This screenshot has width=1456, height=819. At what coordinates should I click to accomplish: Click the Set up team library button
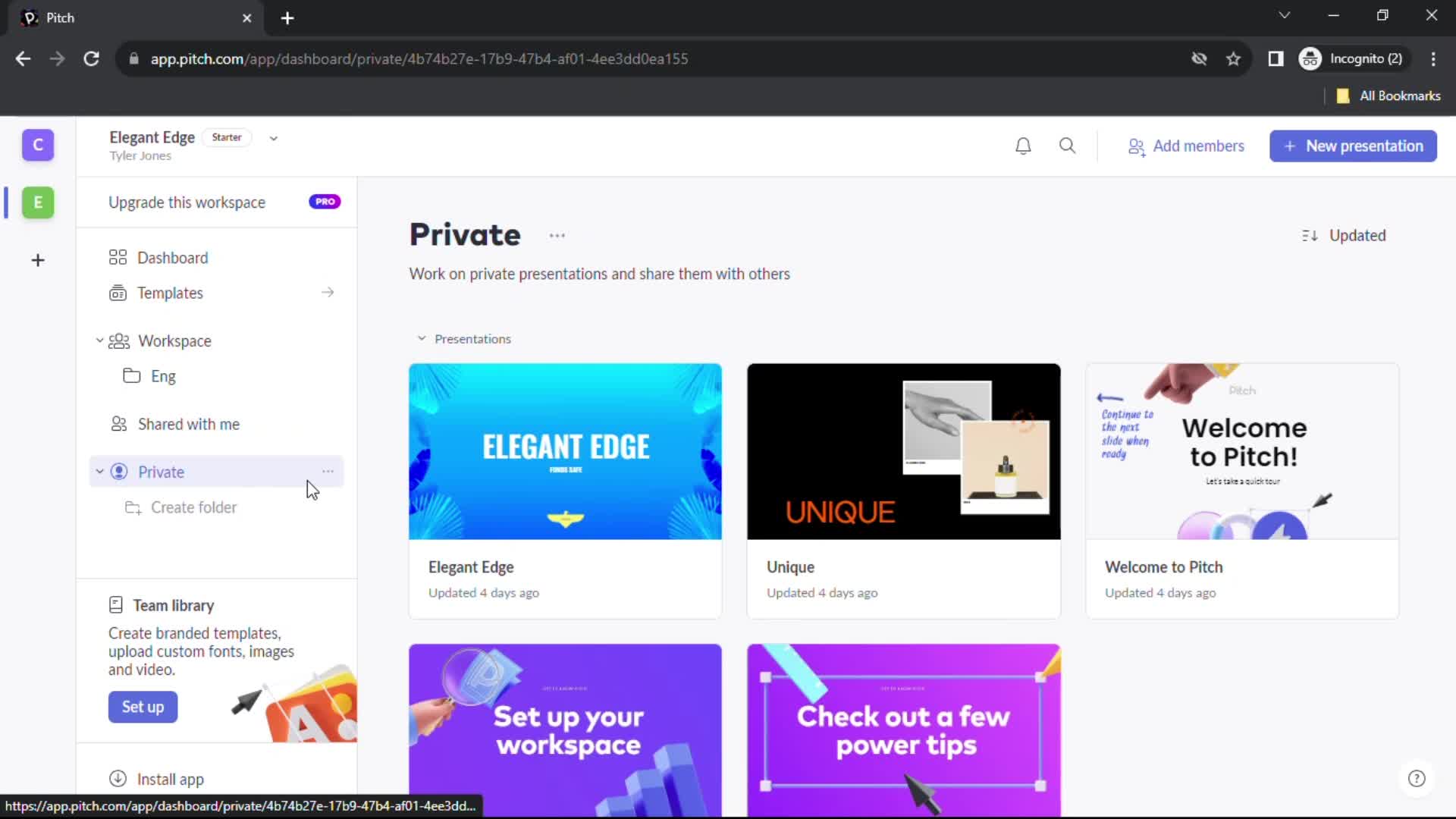pyautogui.click(x=142, y=707)
